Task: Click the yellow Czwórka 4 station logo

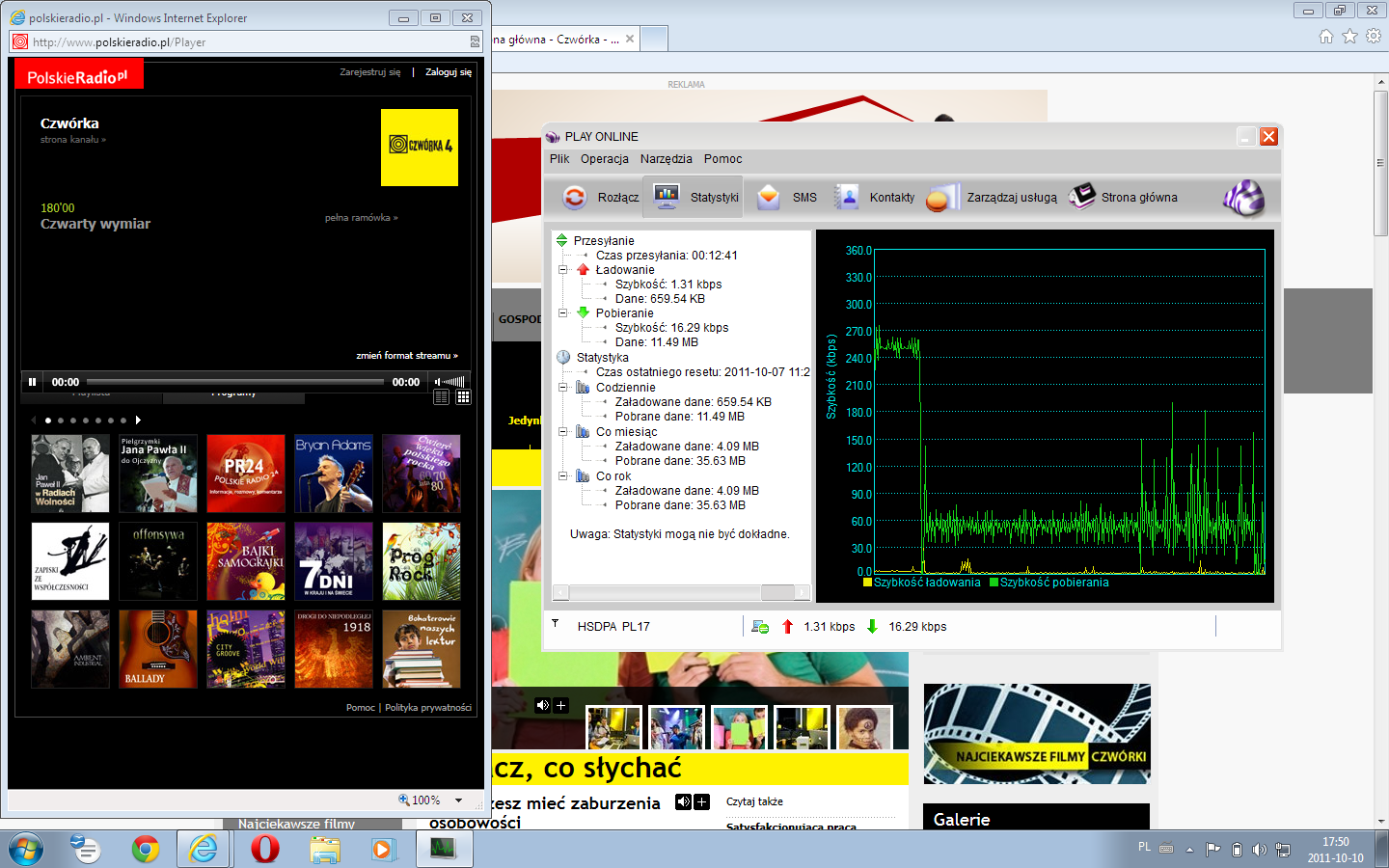Action: pos(420,147)
